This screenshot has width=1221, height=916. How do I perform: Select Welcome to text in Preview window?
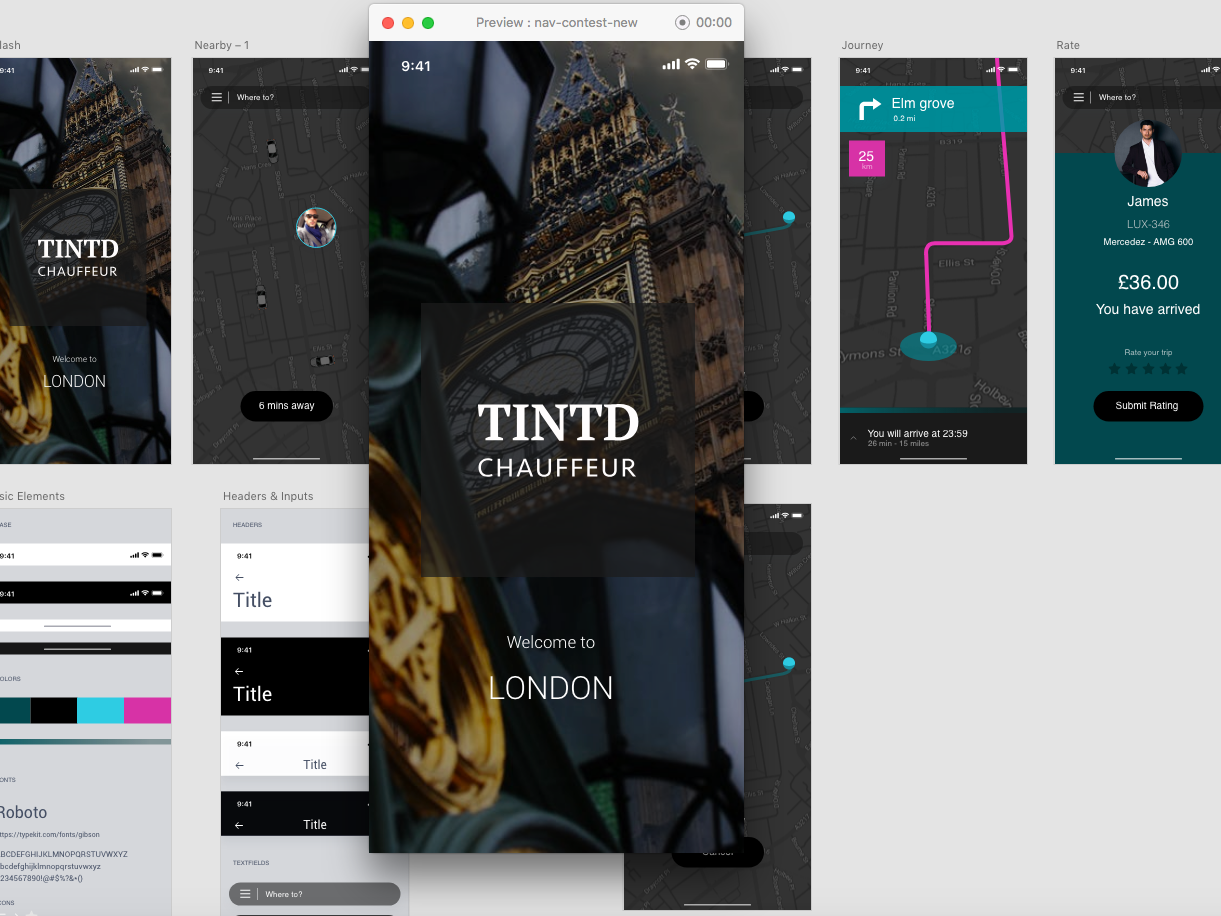click(x=551, y=642)
